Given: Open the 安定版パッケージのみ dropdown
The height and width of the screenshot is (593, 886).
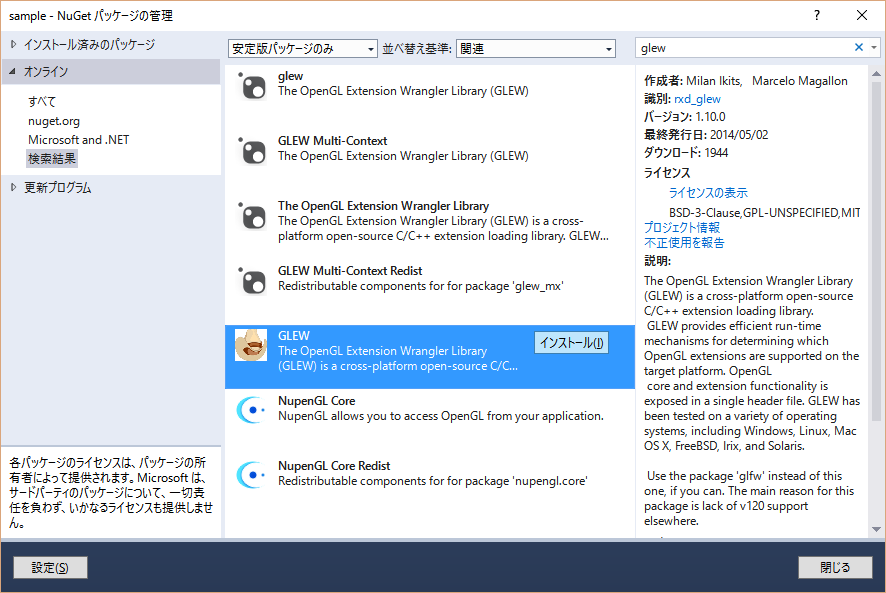Looking at the screenshot, I should 303,49.
